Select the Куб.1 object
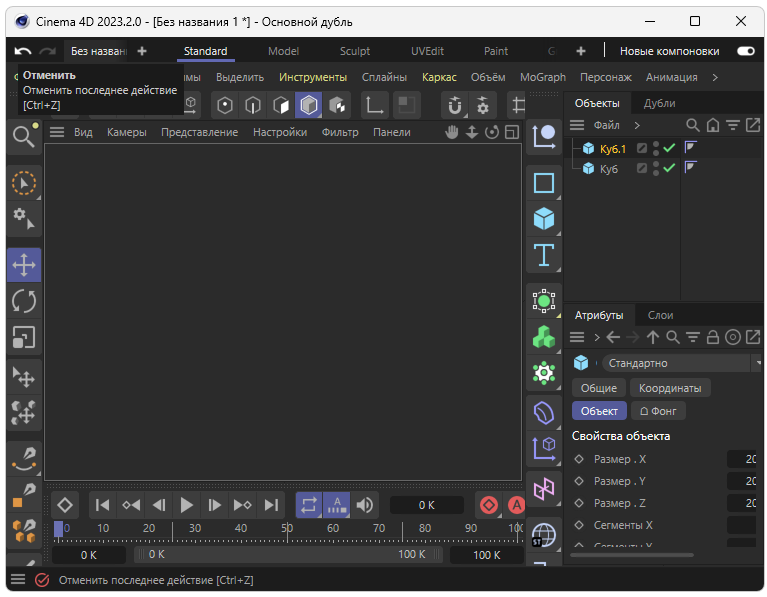The image size is (767, 597). point(613,149)
